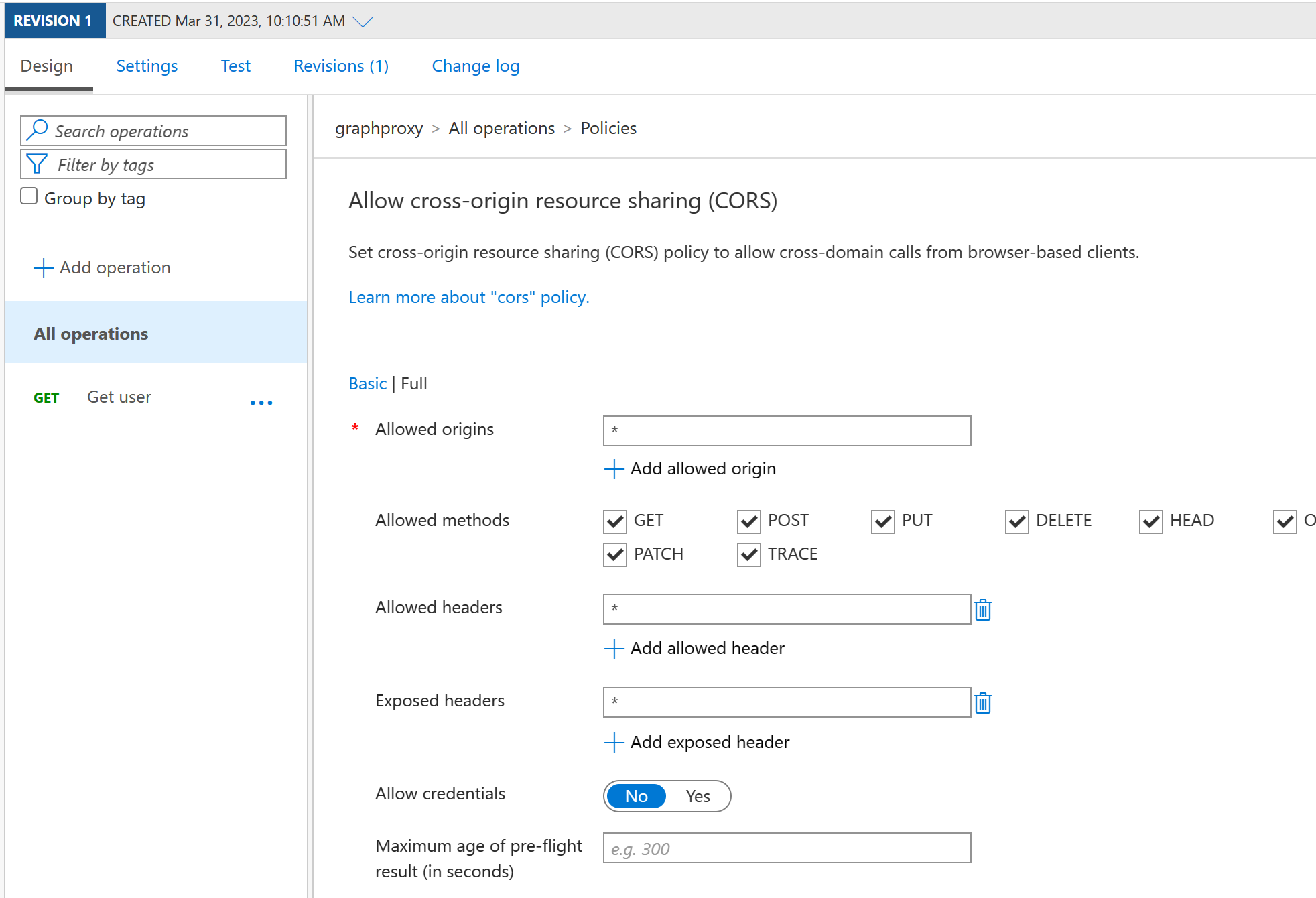Open Learn more about cors policy link
The height and width of the screenshot is (898, 1316).
(x=468, y=297)
